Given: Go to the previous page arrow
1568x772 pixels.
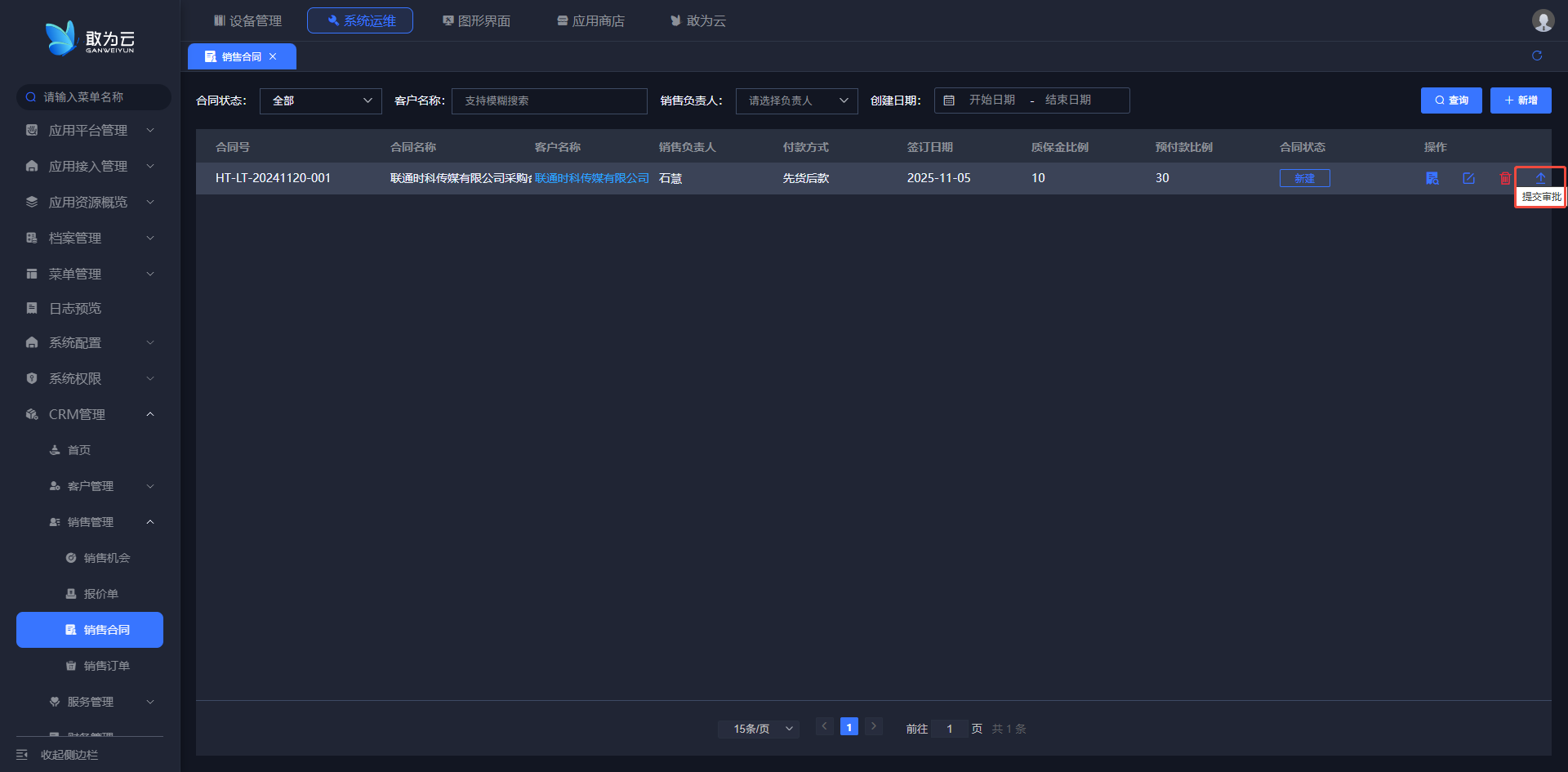Looking at the screenshot, I should click(825, 726).
